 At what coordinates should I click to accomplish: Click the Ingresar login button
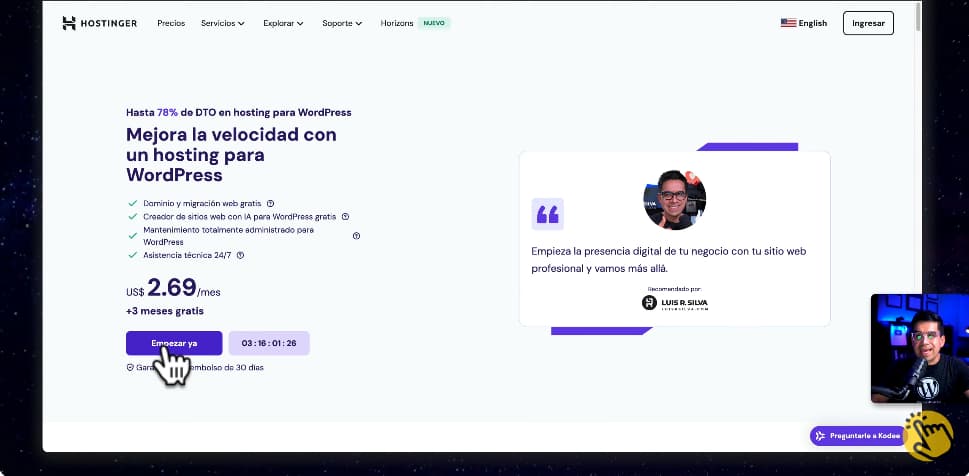(868, 23)
